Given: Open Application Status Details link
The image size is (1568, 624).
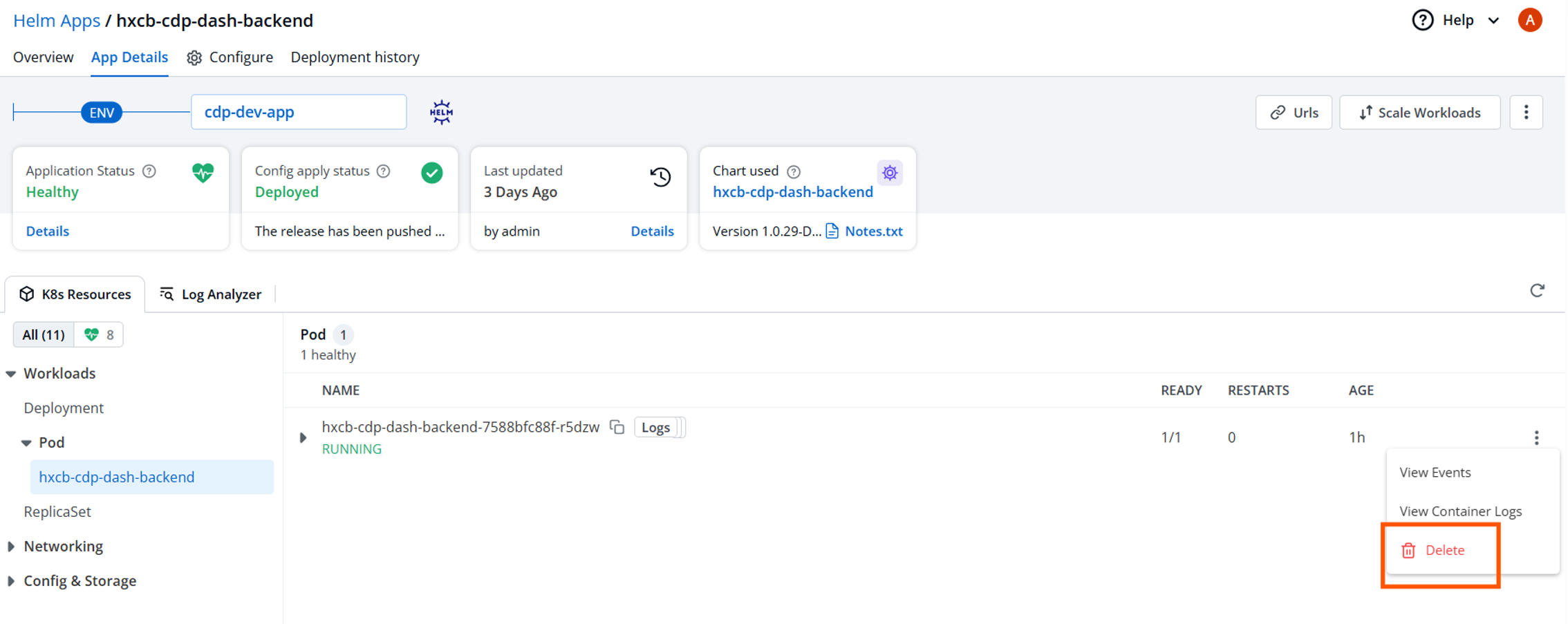Looking at the screenshot, I should (48, 231).
